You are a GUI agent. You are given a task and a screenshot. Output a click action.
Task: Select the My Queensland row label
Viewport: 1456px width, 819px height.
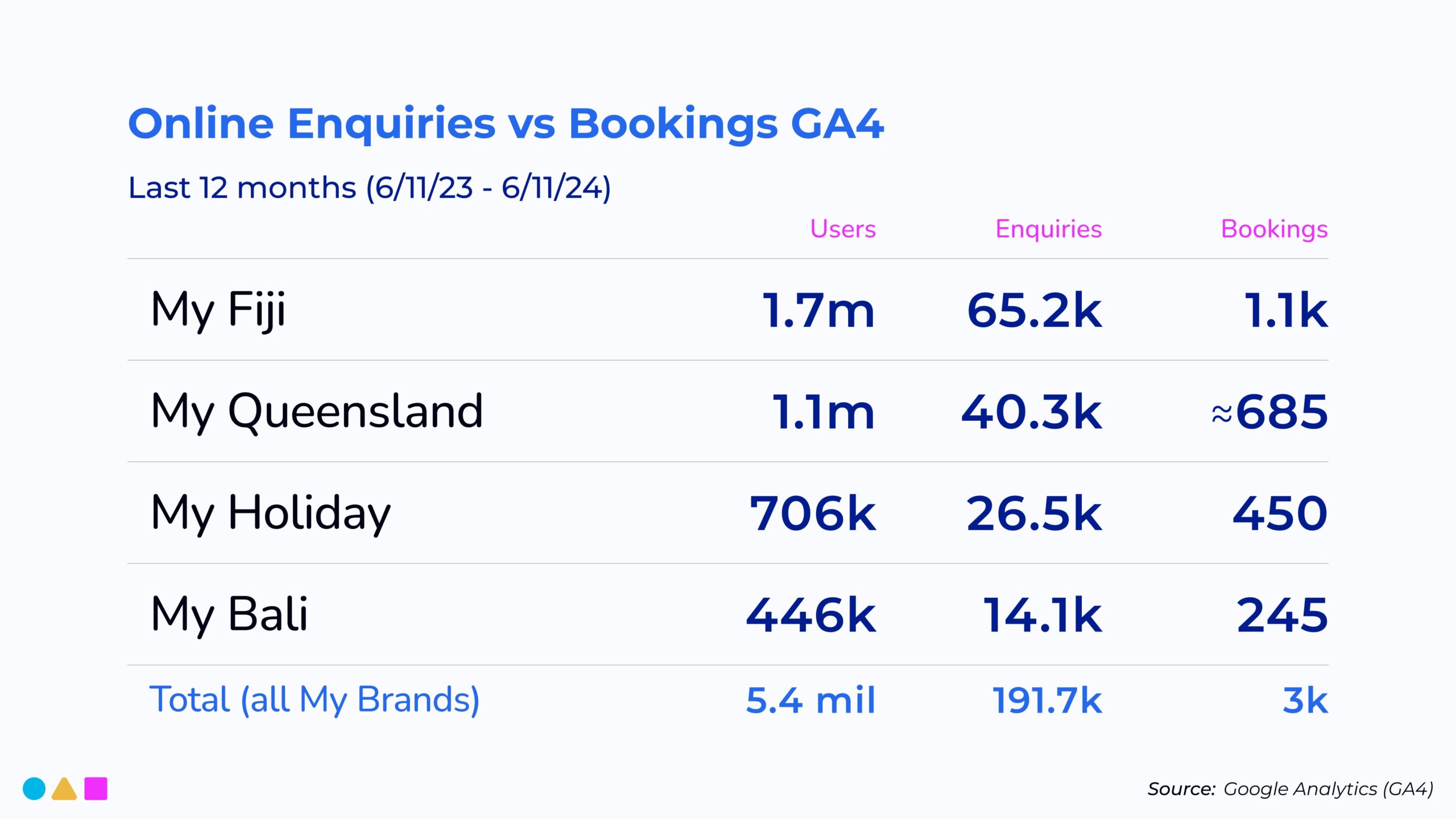point(317,411)
